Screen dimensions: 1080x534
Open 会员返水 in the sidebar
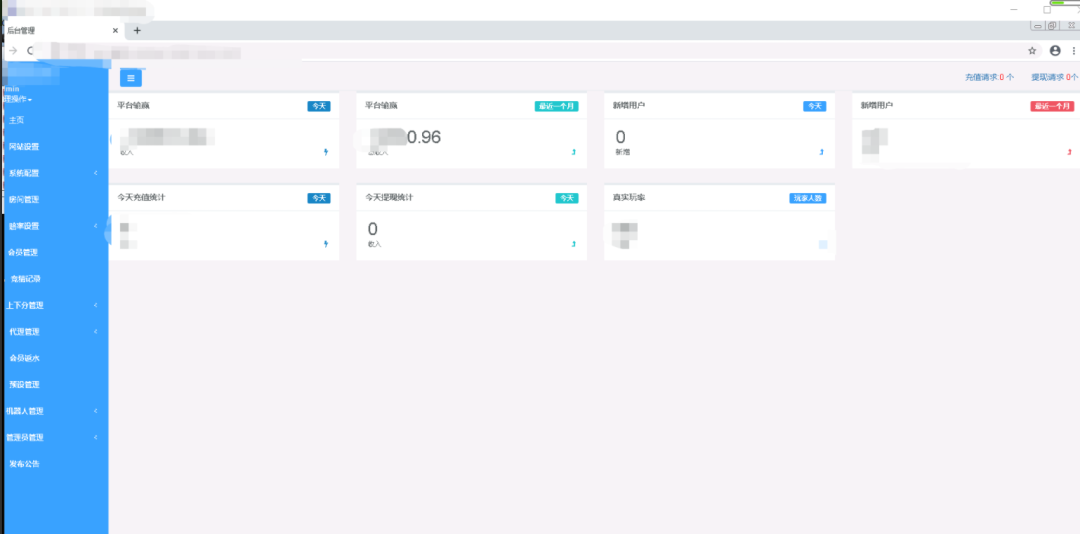click(x=24, y=358)
